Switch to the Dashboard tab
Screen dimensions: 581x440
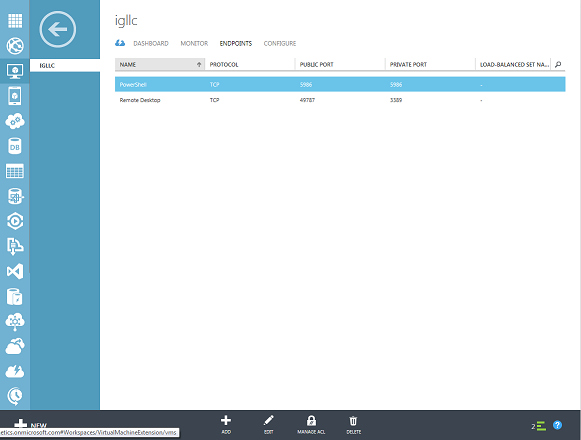(x=151, y=43)
